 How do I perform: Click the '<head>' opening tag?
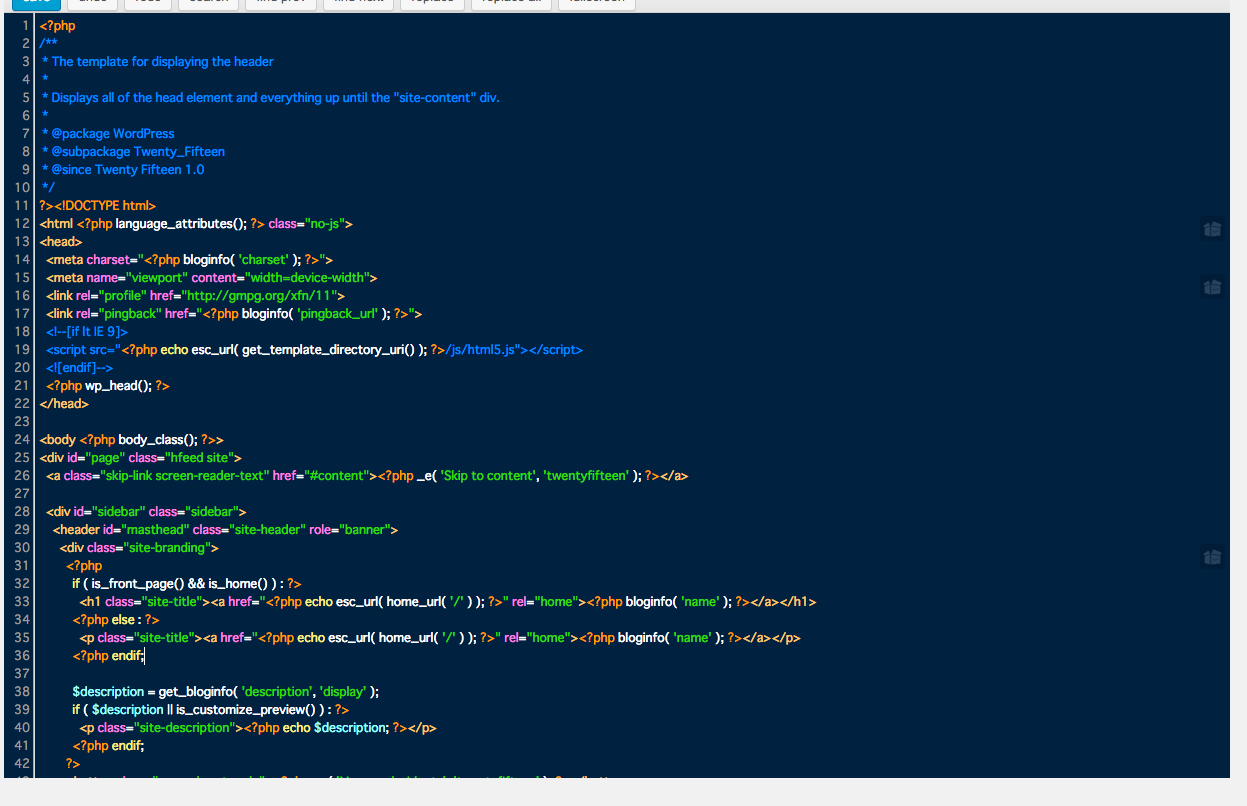pos(61,241)
